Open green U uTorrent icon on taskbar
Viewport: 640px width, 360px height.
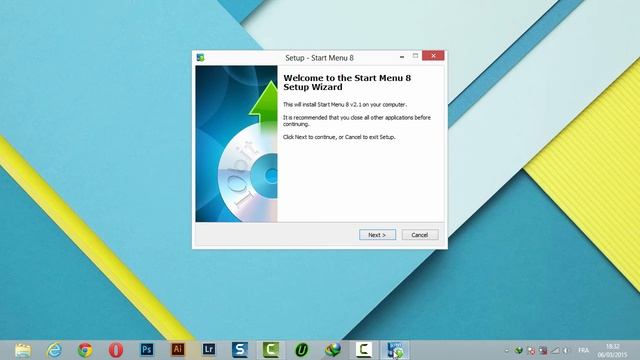302,350
